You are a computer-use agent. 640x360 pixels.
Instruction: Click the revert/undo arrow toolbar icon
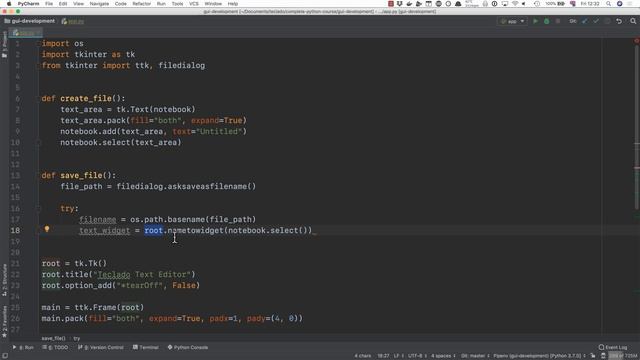(x=619, y=21)
